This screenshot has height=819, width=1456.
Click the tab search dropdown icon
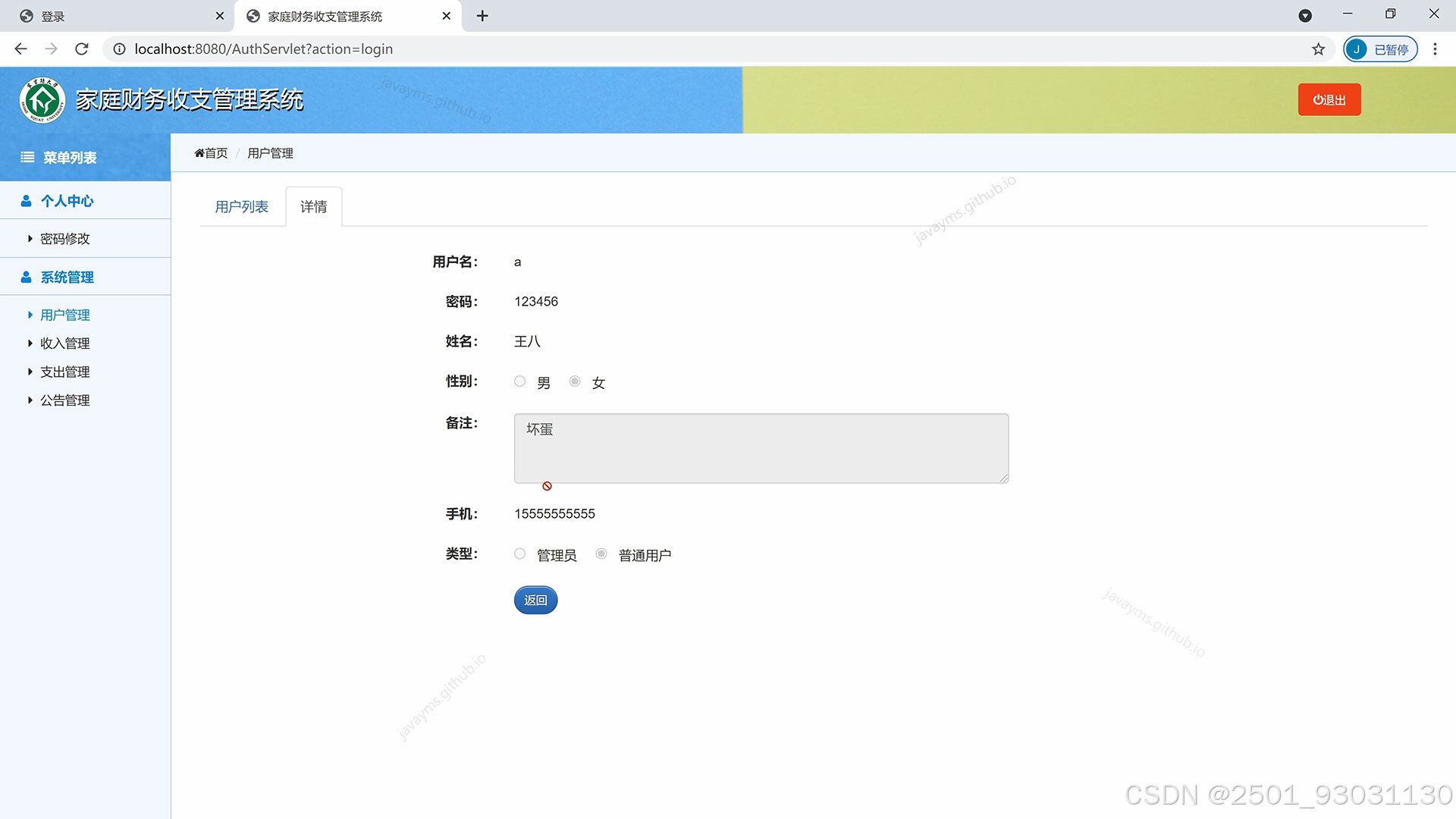(x=1305, y=16)
